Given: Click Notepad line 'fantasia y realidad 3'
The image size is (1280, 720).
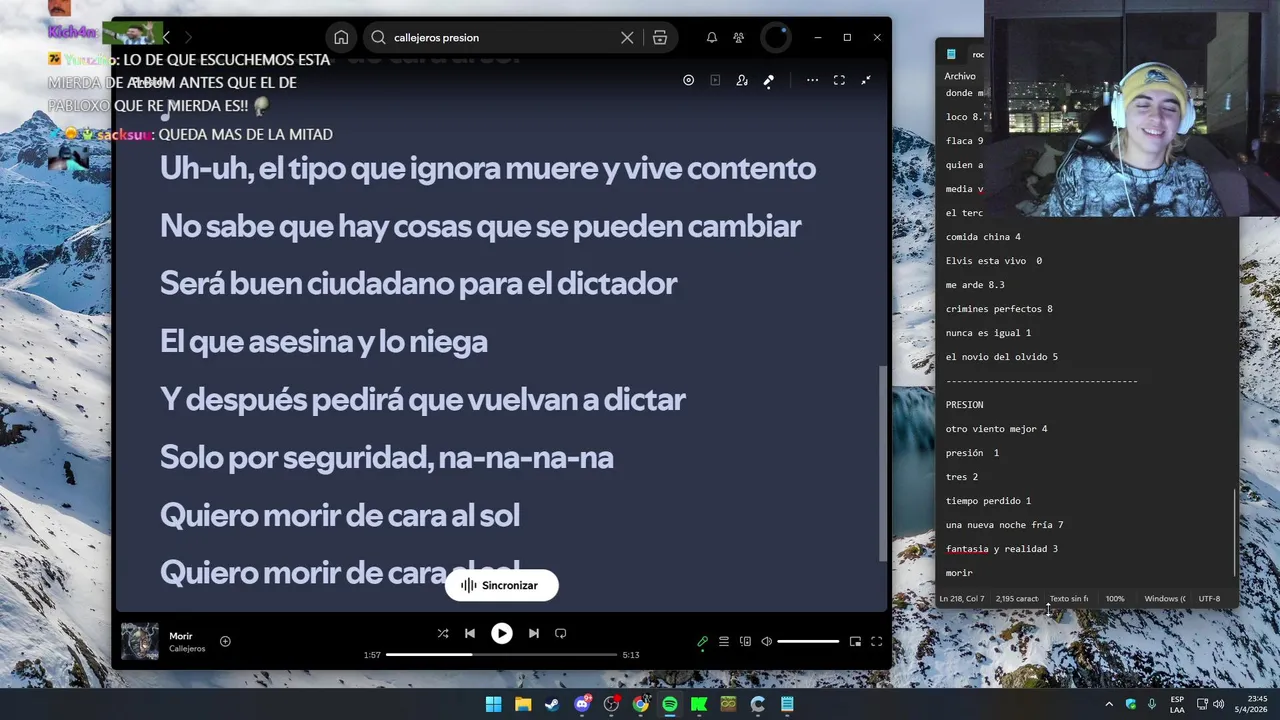Looking at the screenshot, I should [1001, 549].
